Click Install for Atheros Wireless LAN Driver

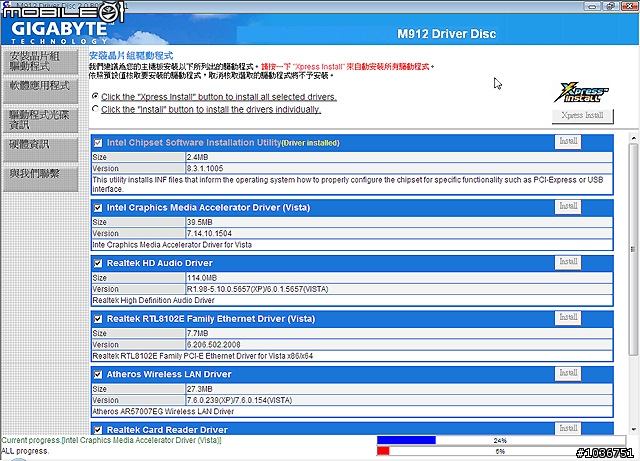(568, 373)
